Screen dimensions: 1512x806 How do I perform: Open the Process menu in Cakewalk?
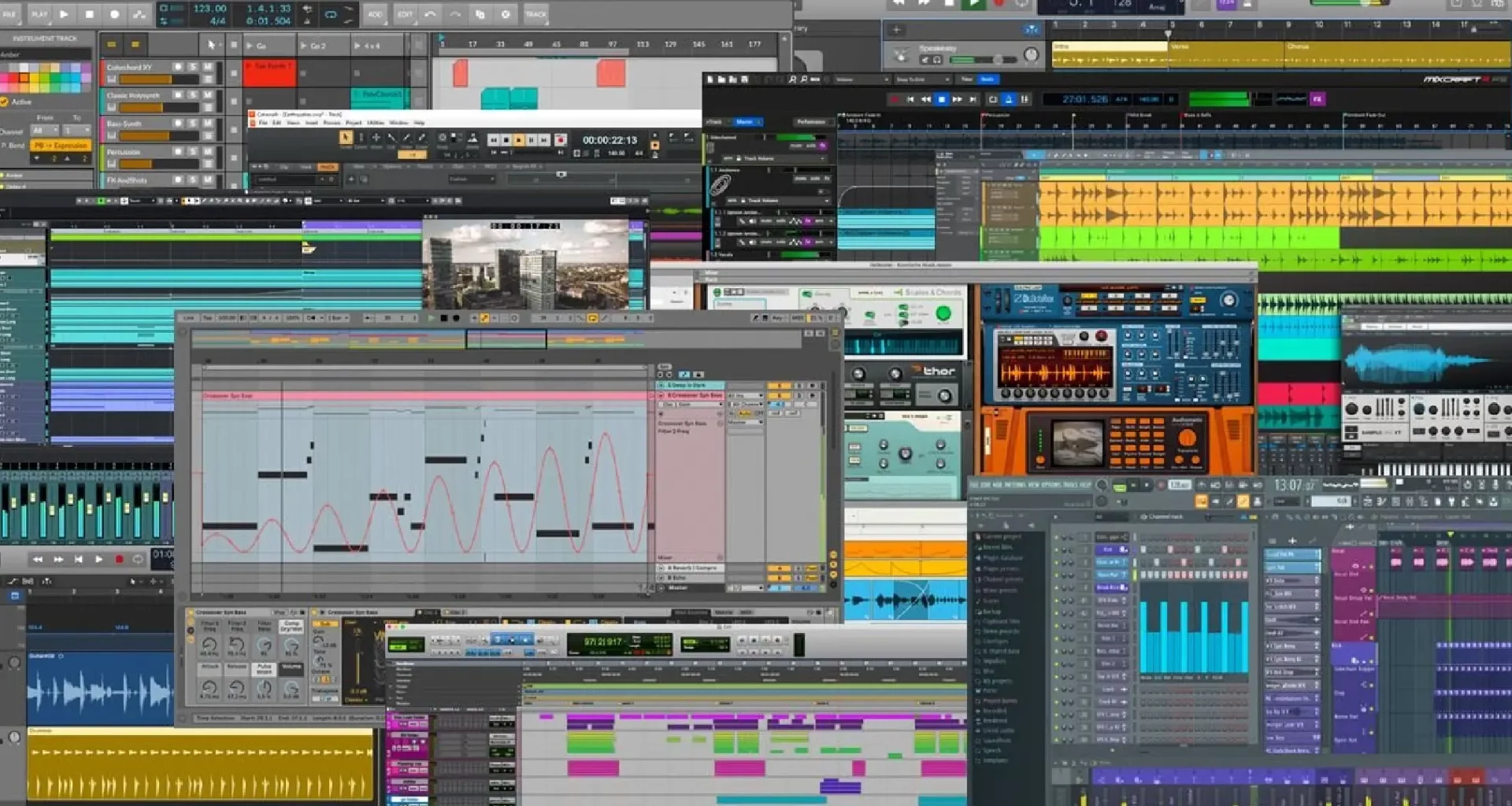[x=332, y=123]
